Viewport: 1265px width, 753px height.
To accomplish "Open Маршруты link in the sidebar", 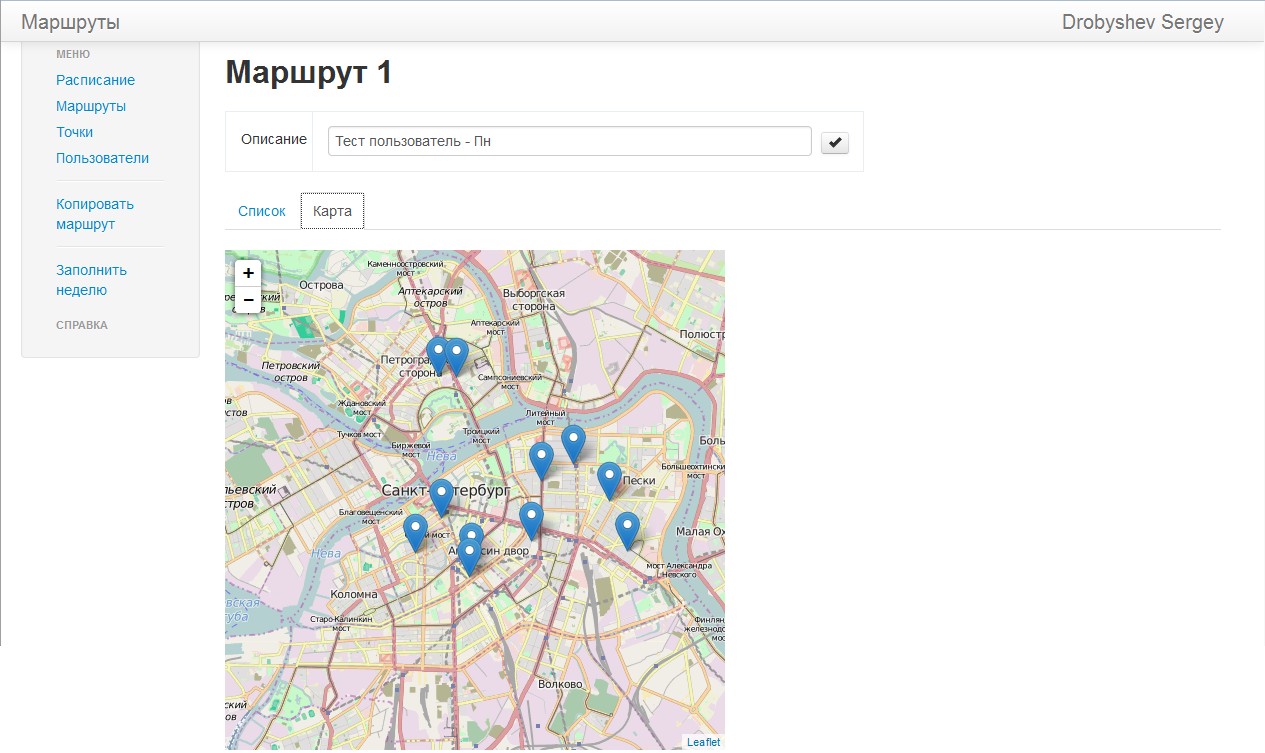I will [91, 106].
